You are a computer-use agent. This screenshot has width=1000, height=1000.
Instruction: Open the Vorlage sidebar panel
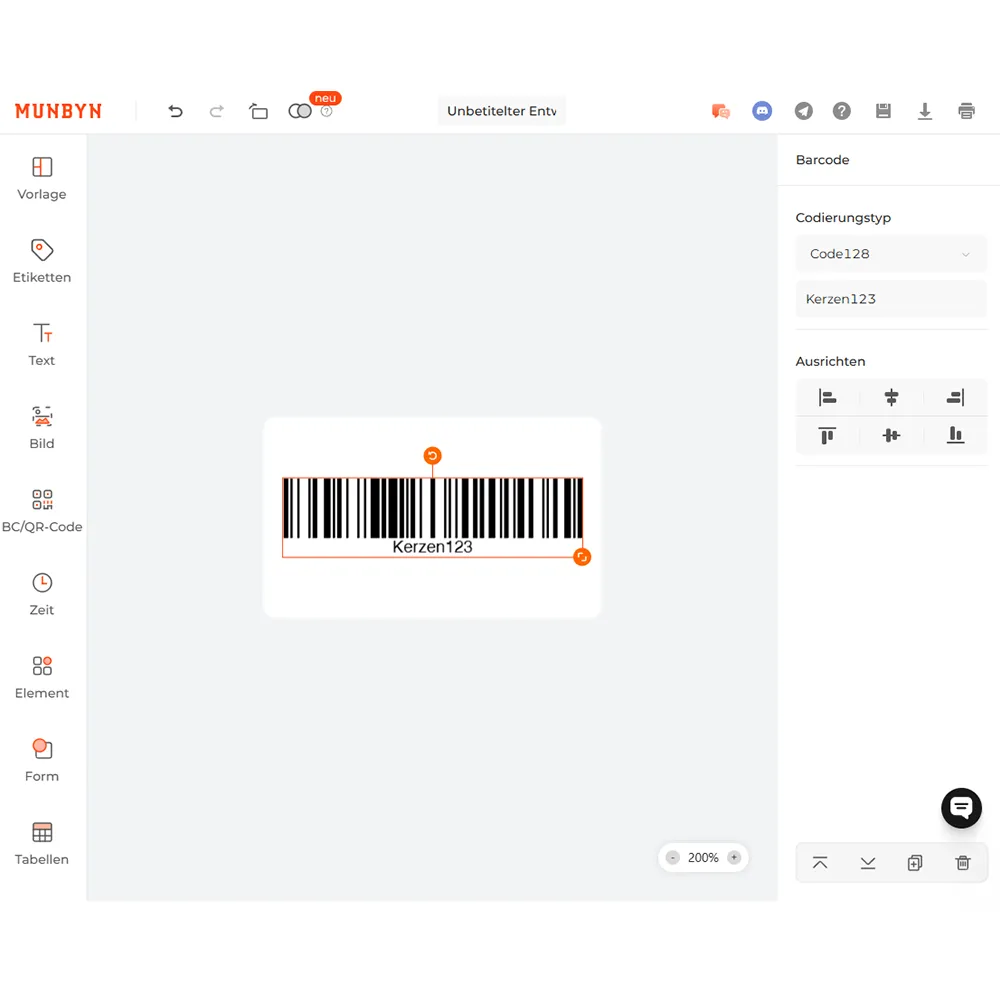pyautogui.click(x=42, y=179)
